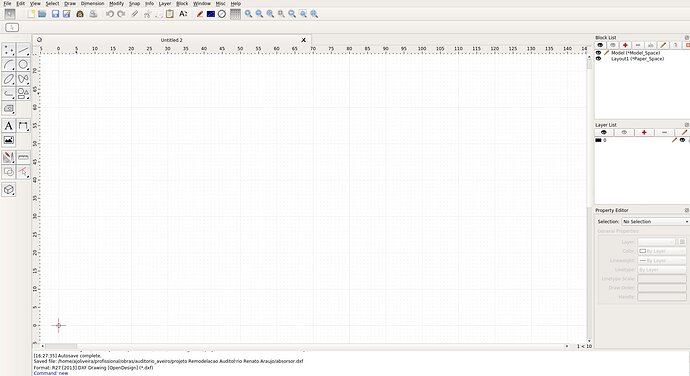Create a new drawing file
This screenshot has height=376, width=690.
click(x=31, y=14)
